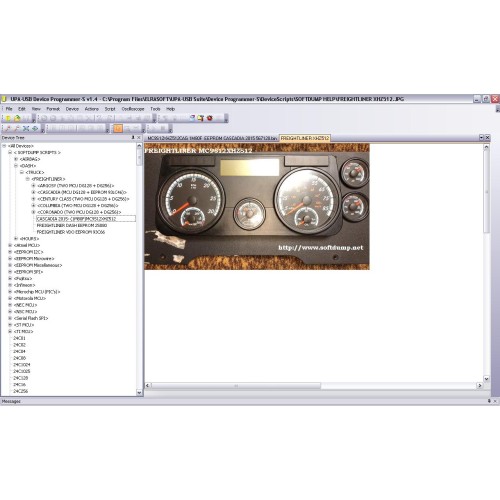The width and height of the screenshot is (500, 500).
Task: Select the 24C1024 device entry
Action: coord(22,365)
